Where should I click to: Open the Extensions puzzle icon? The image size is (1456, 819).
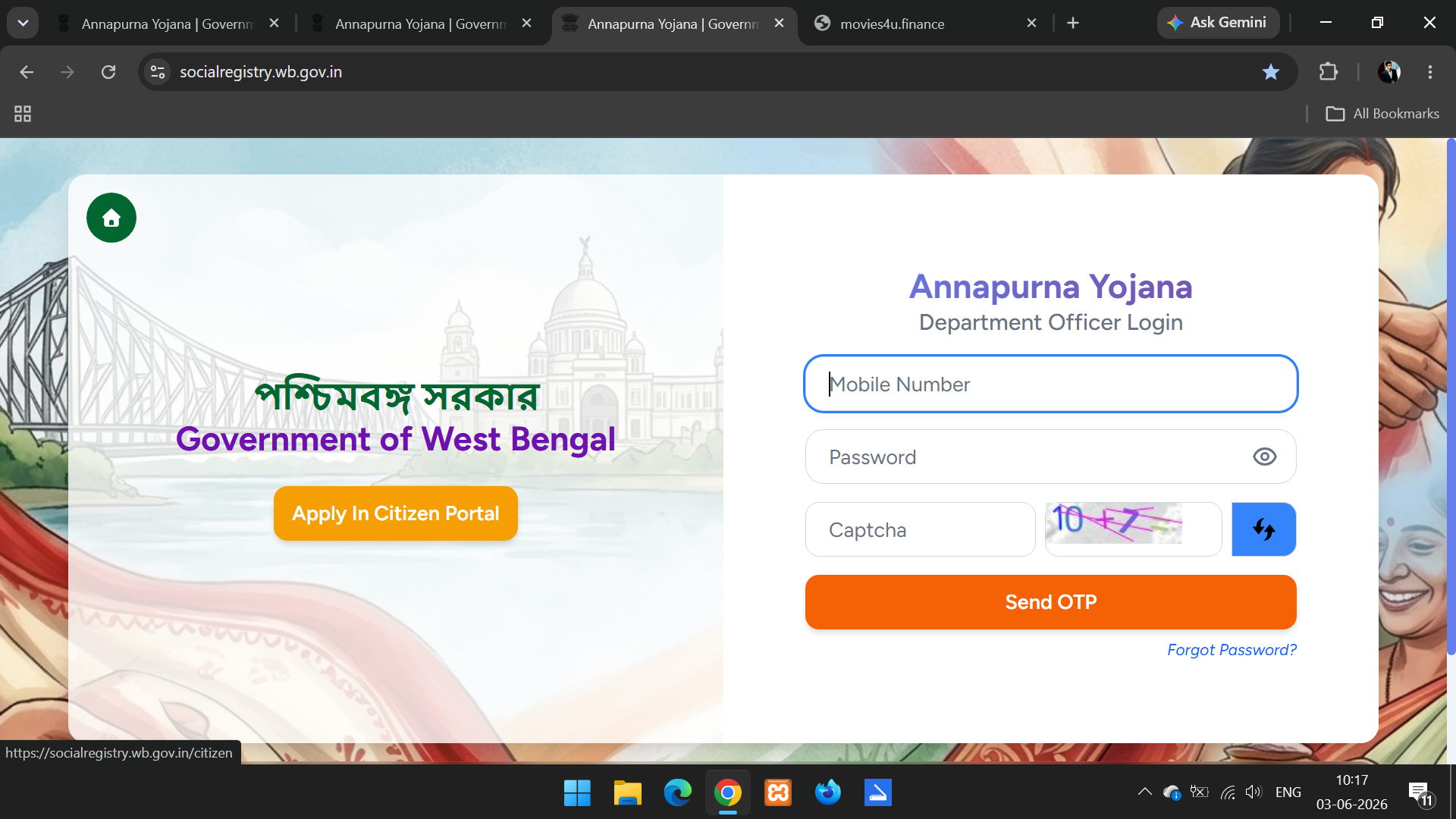coord(1329,72)
